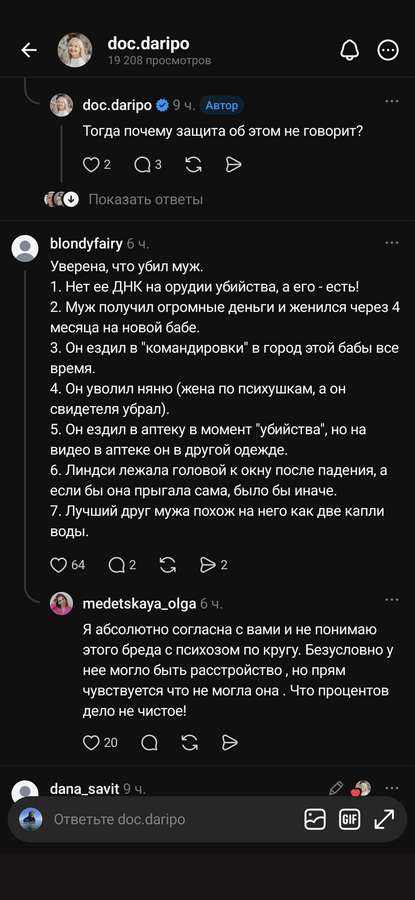
Task: Open doc.daripo's header profile picture
Action: tap(75, 51)
